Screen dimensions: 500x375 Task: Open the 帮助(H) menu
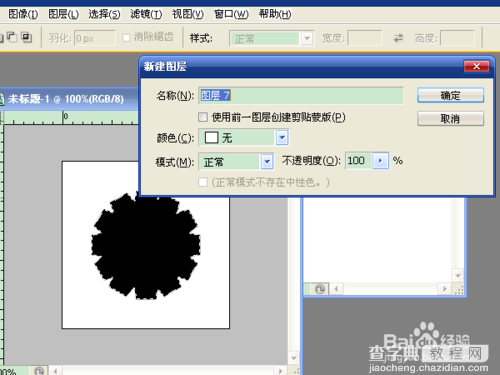[275, 14]
